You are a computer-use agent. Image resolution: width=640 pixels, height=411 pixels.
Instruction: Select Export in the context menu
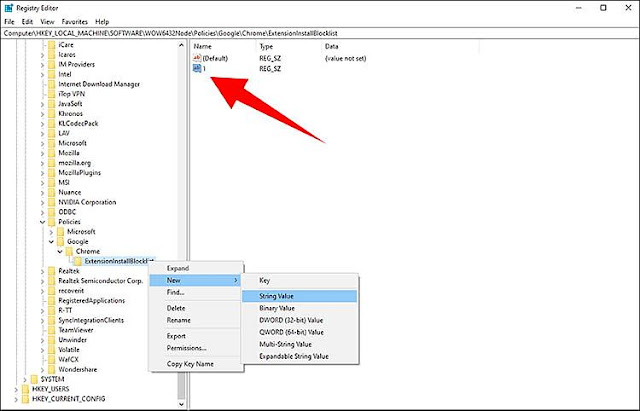(195, 336)
